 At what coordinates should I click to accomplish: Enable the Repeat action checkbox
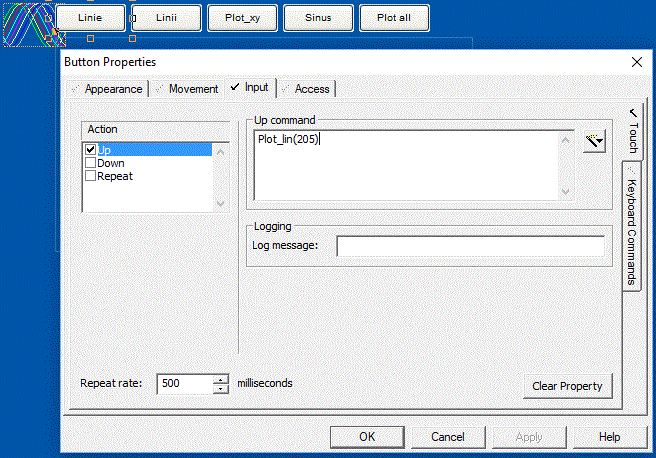coord(91,176)
